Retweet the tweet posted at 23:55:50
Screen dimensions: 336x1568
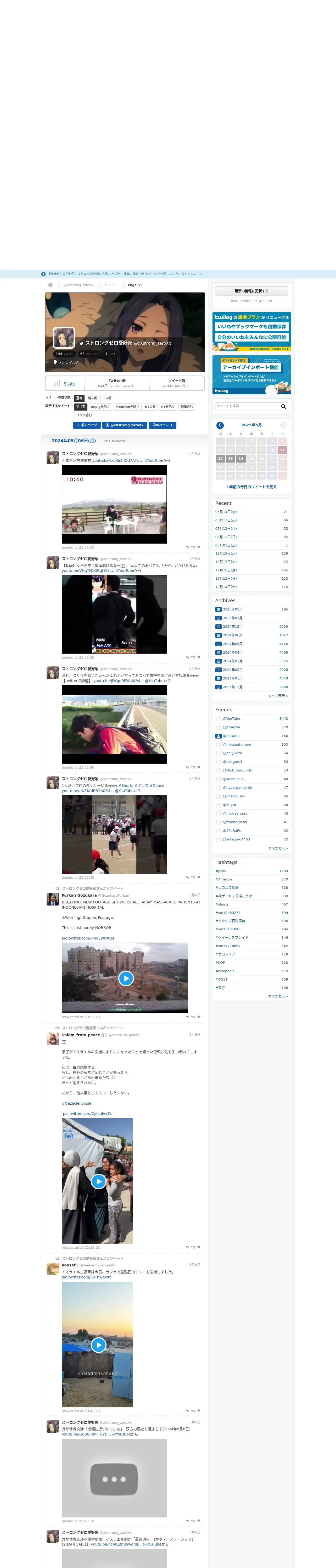[193, 768]
